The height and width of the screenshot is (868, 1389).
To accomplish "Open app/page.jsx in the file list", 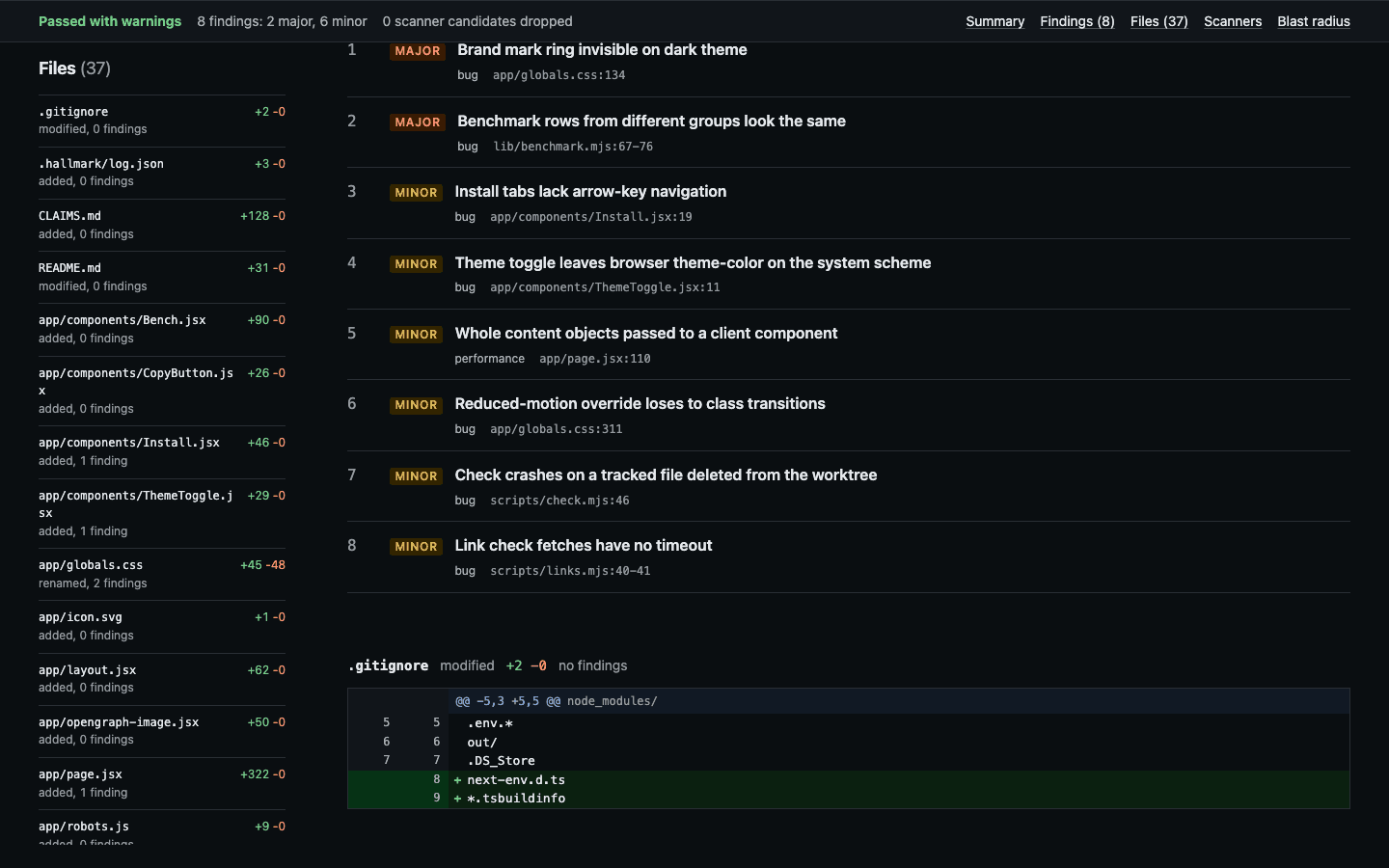I will point(162,783).
